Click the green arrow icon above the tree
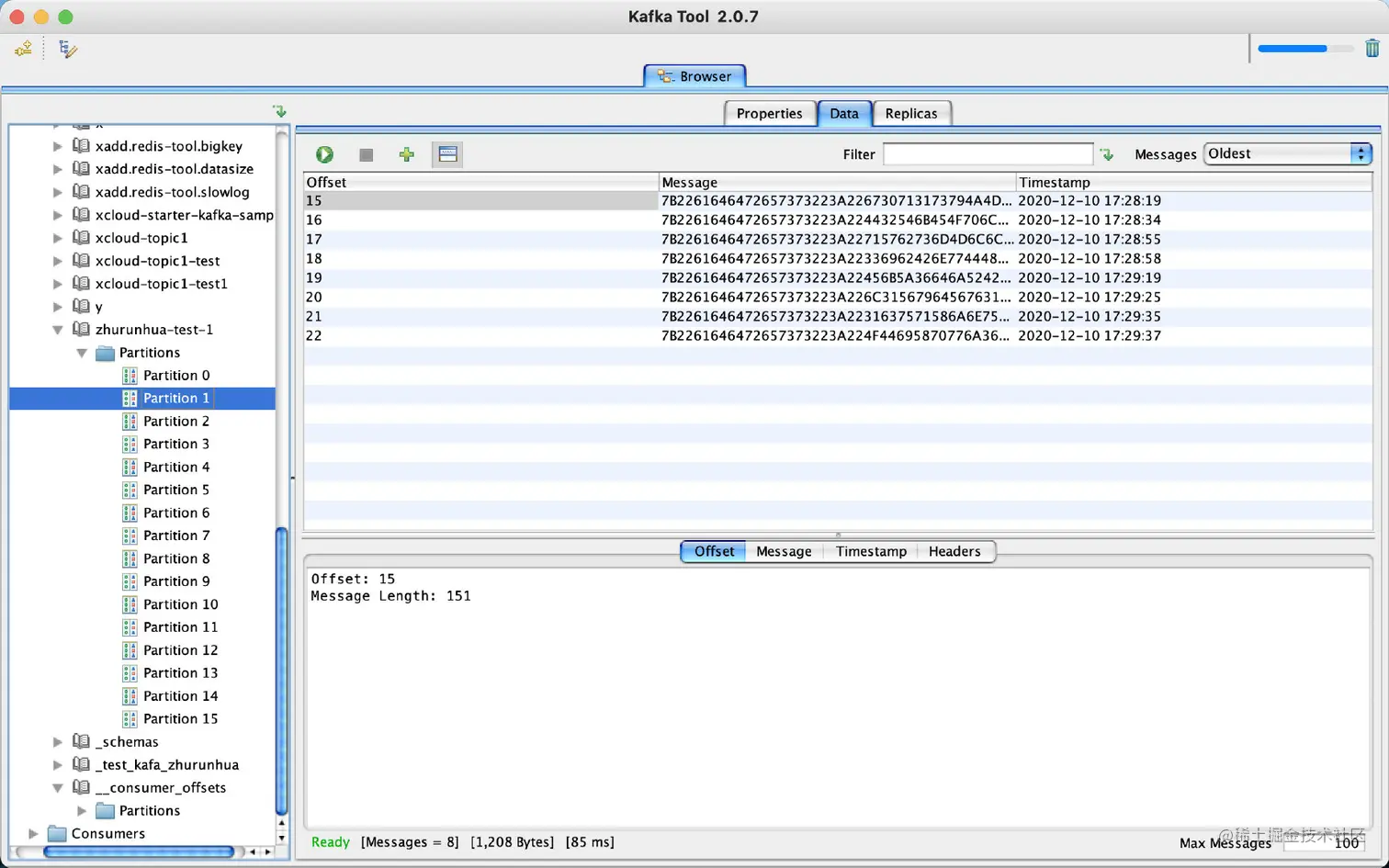Screen dimensions: 1389x868 (279, 111)
